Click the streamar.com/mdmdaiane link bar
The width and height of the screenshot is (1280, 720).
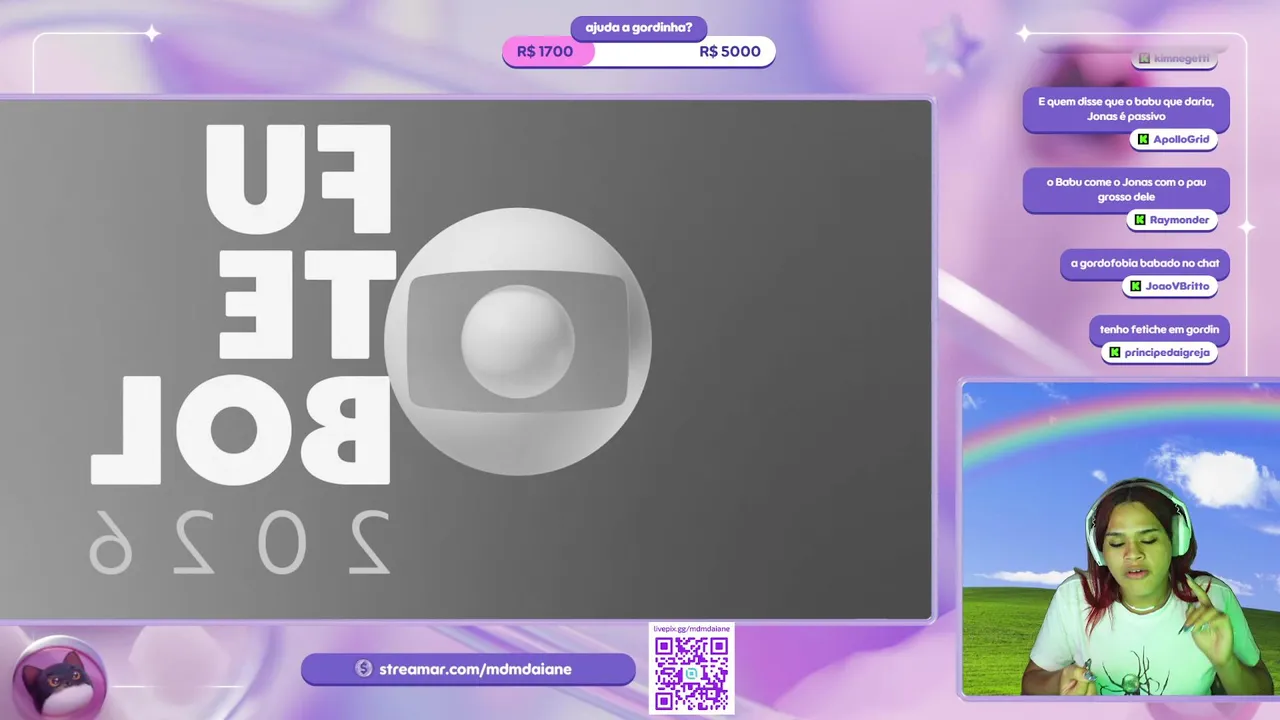468,669
